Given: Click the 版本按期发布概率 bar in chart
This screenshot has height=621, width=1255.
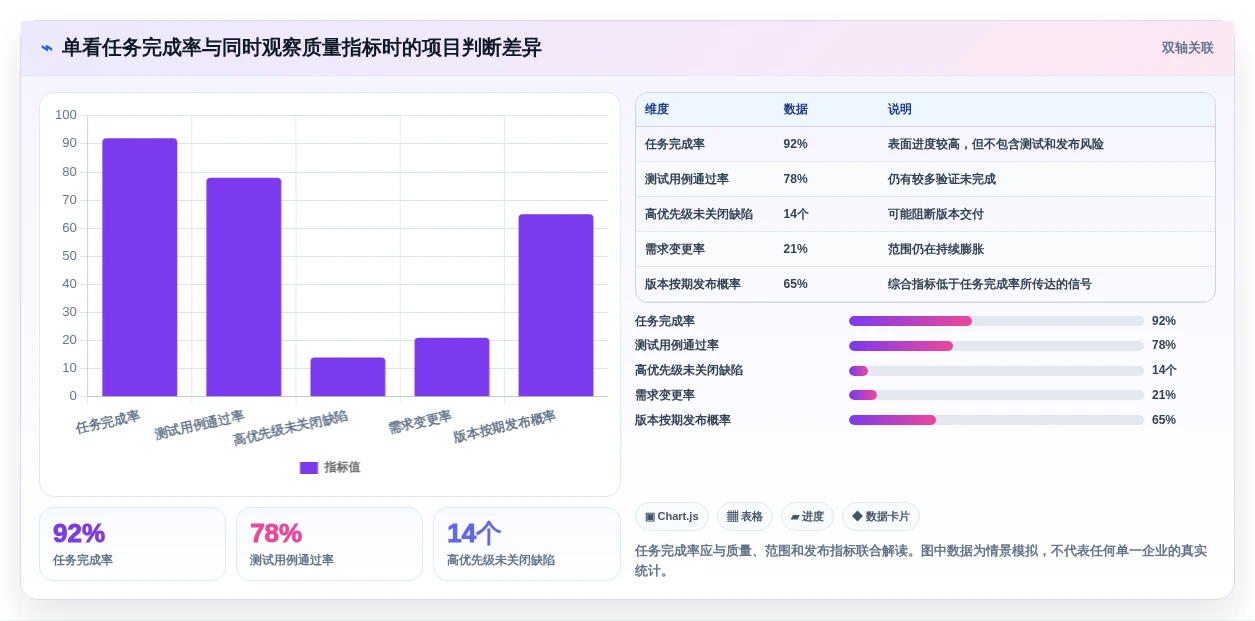Looking at the screenshot, I should [x=556, y=305].
